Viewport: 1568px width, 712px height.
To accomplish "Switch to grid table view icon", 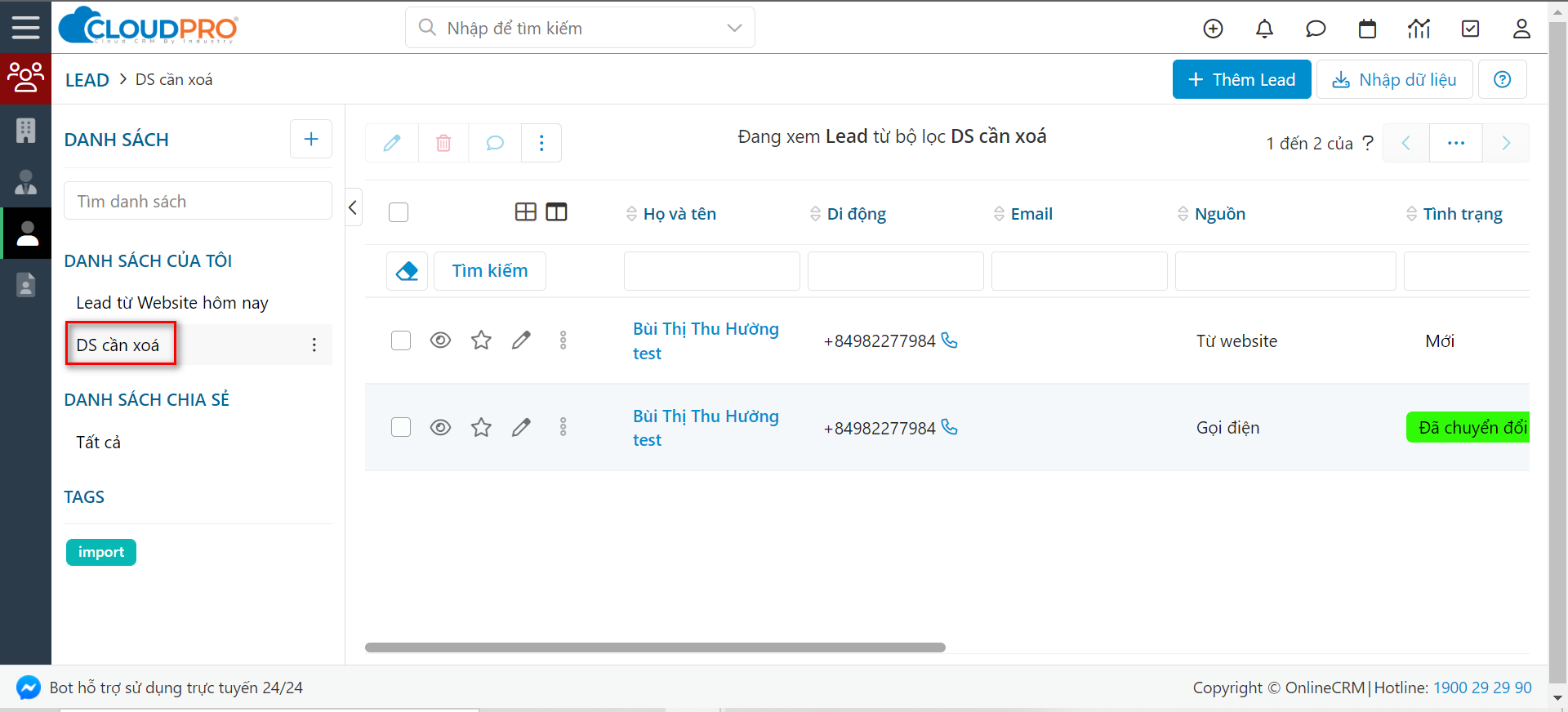I will tap(526, 212).
